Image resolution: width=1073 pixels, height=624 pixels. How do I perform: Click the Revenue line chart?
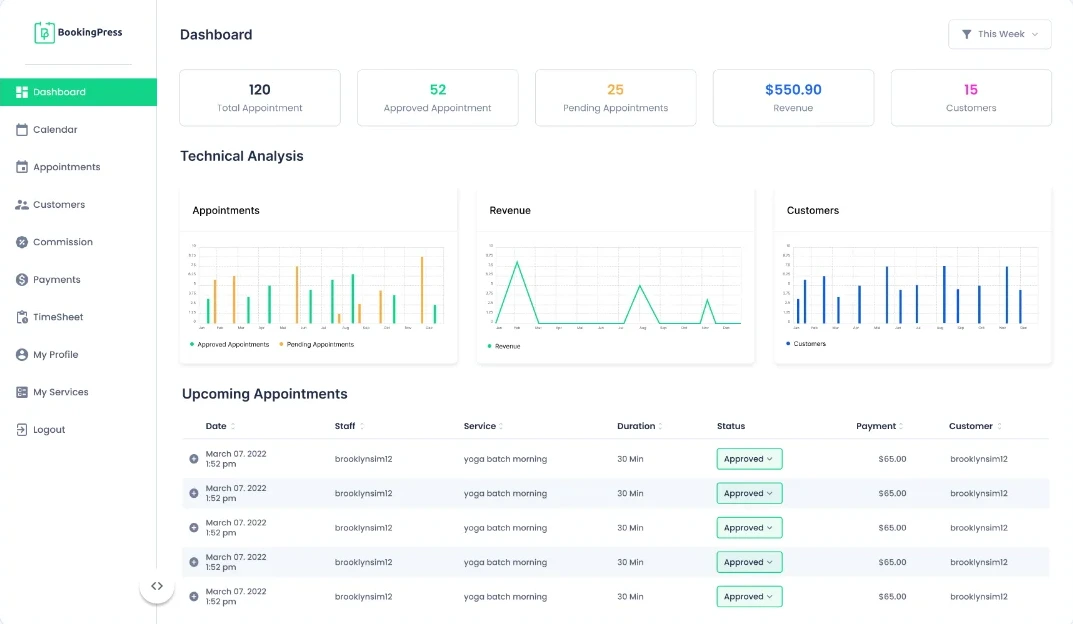[615, 287]
